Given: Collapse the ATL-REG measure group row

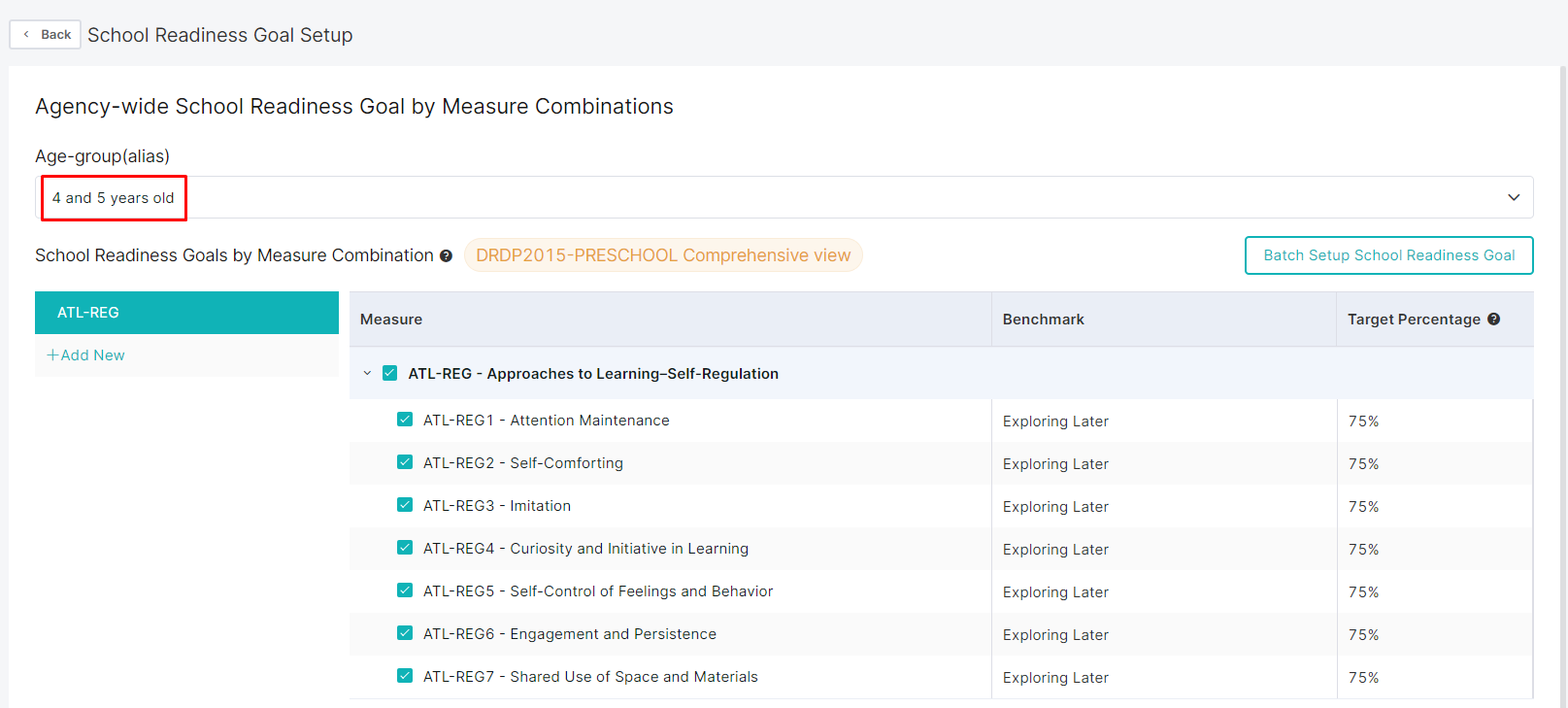Looking at the screenshot, I should [x=367, y=373].
